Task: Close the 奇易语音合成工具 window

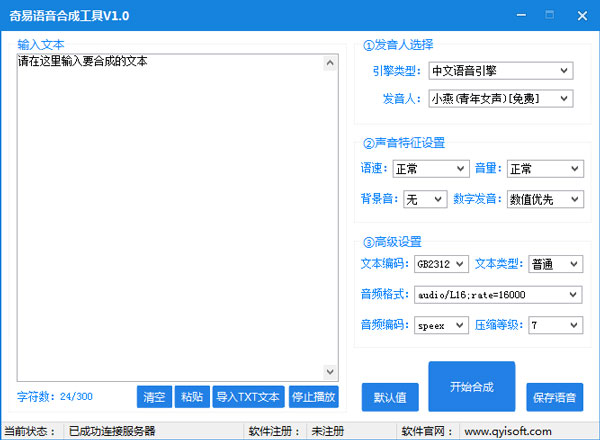Action: 582,15
